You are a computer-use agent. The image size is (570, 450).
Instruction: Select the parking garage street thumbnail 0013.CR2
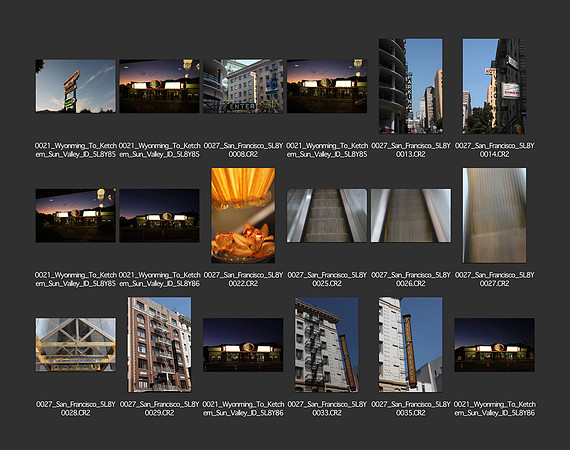(x=411, y=86)
